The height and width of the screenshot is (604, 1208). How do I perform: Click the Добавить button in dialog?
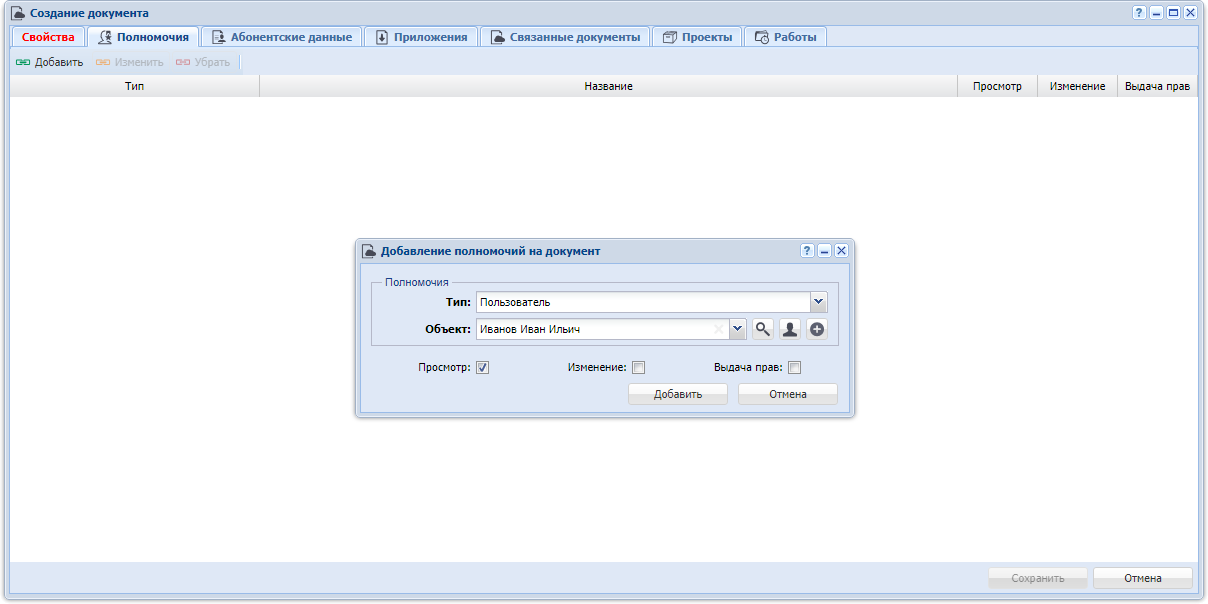678,394
